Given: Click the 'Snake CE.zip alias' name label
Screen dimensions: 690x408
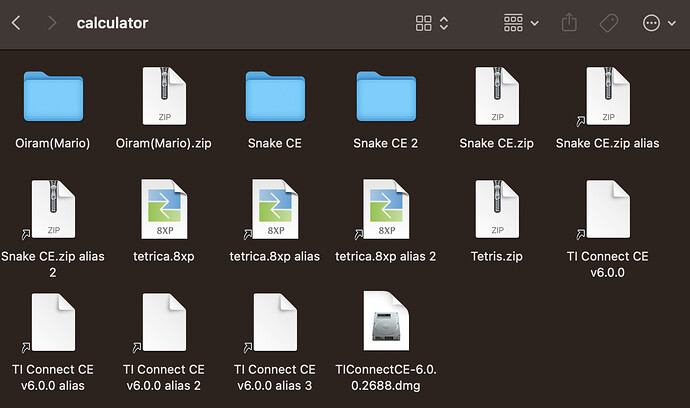Looking at the screenshot, I should (607, 143).
